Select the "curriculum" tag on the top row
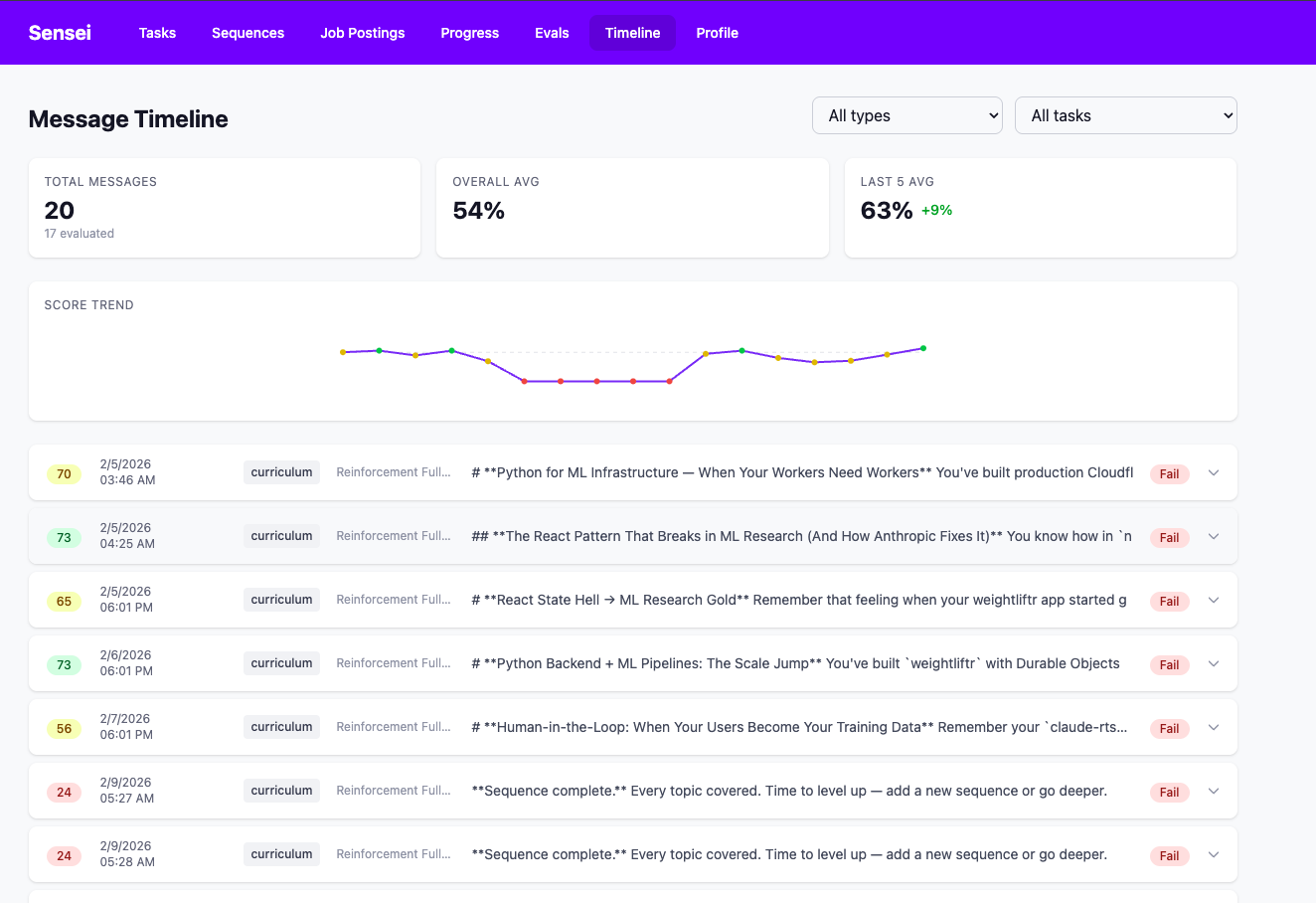This screenshot has height=903, width=1316. coord(281,471)
